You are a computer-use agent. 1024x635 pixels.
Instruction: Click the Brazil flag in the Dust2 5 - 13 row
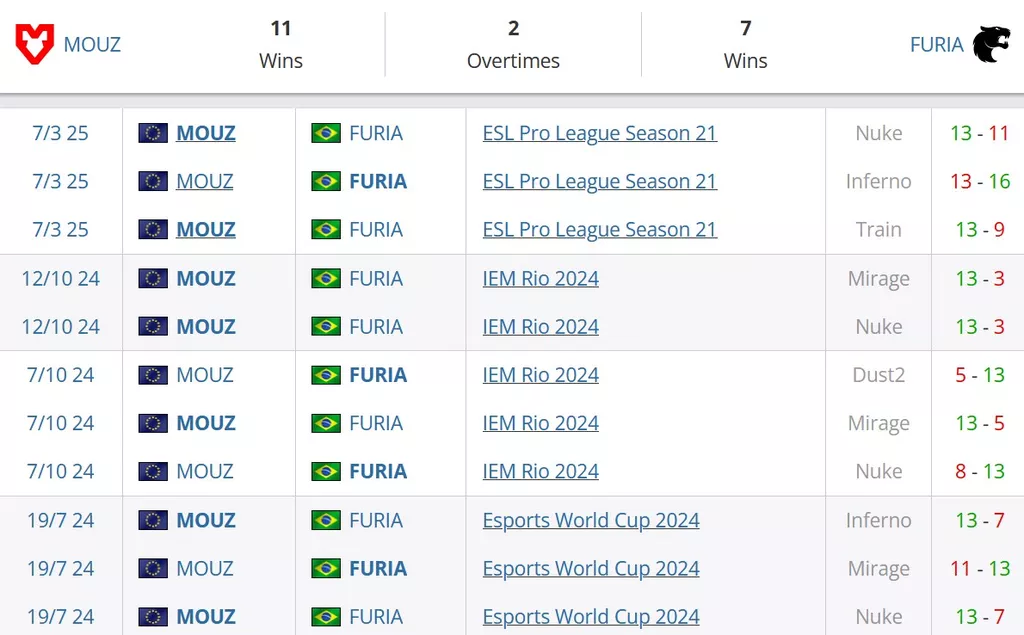(326, 375)
